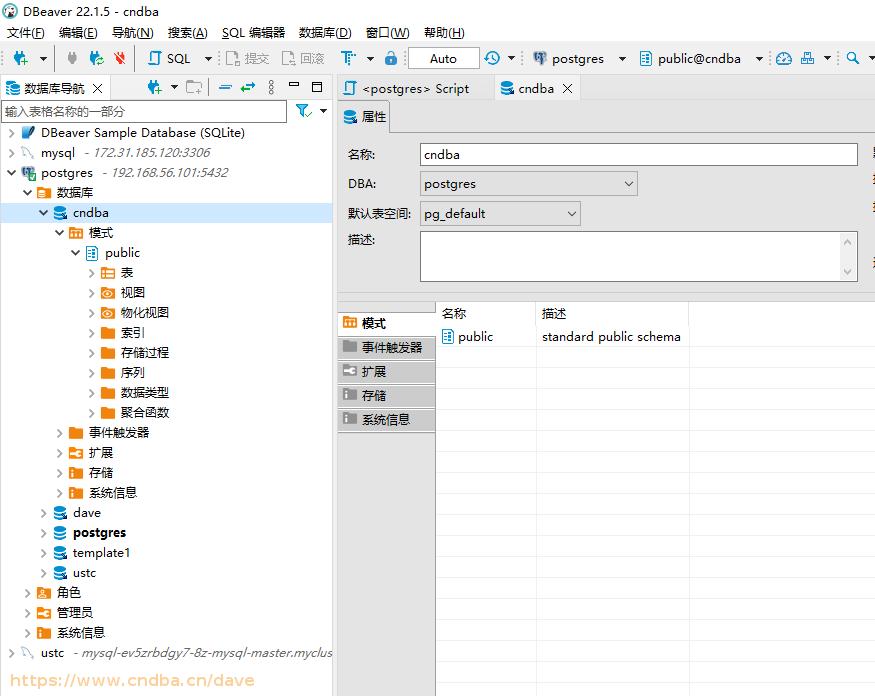
Task: Click the table name filter input box
Action: (144, 112)
